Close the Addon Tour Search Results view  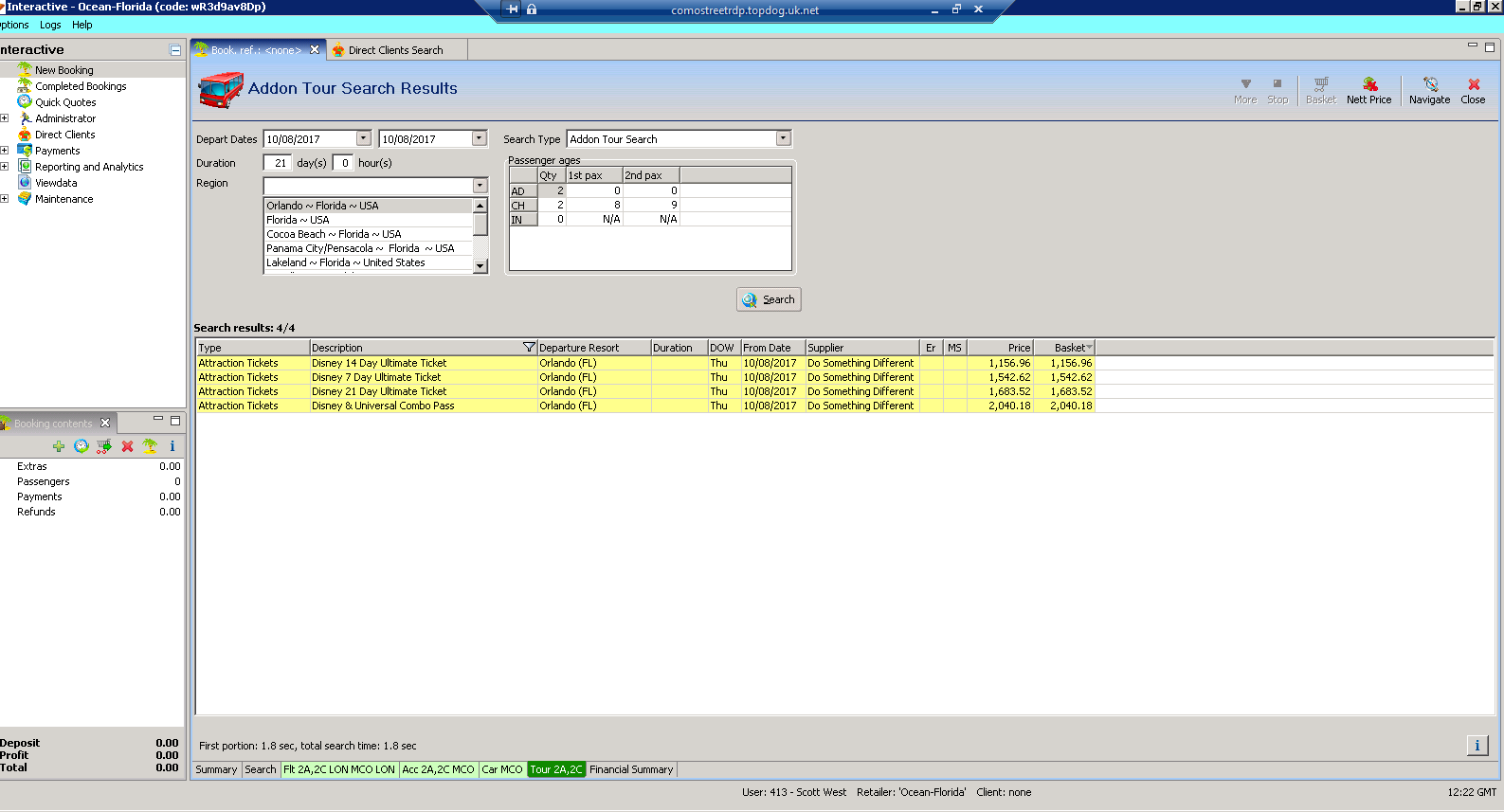[1473, 91]
